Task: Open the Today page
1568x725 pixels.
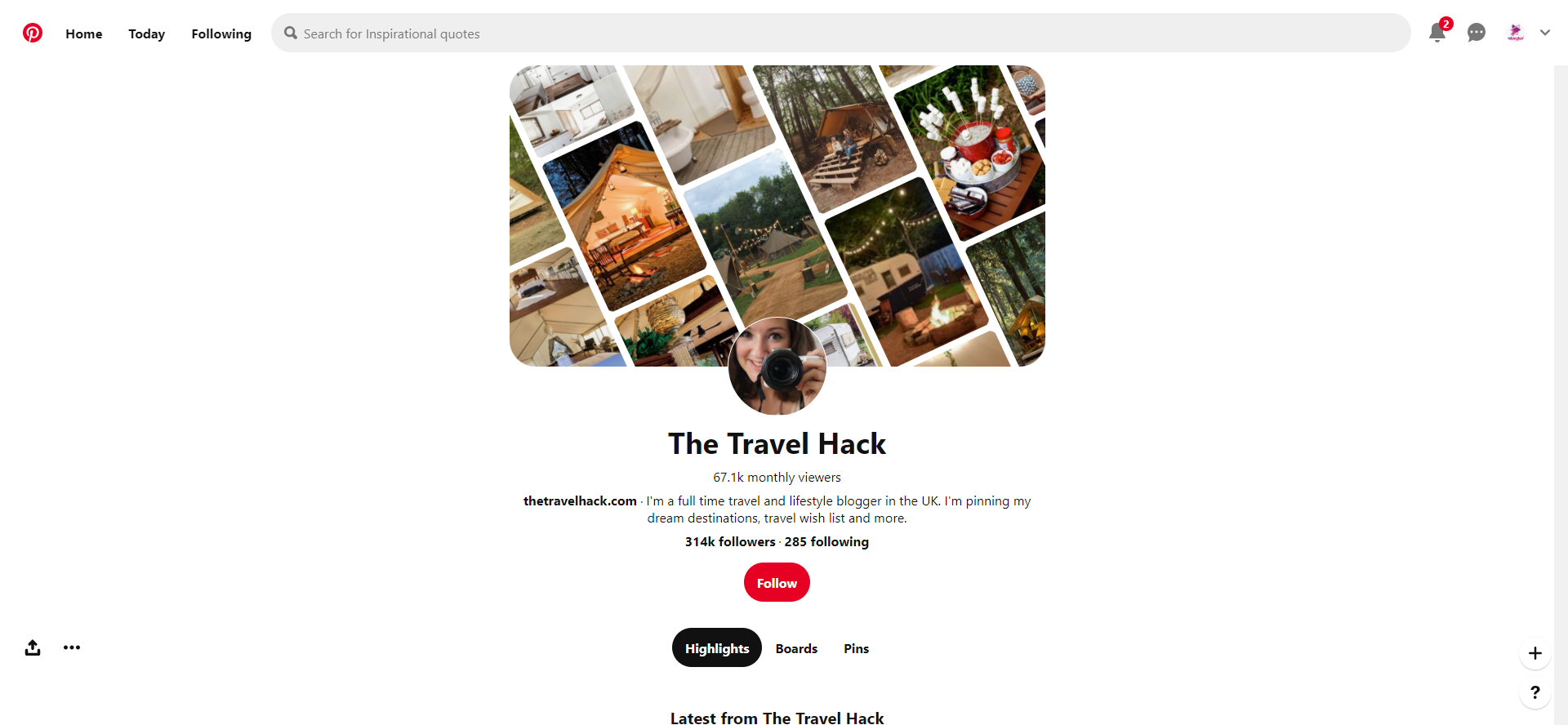Action: [147, 33]
